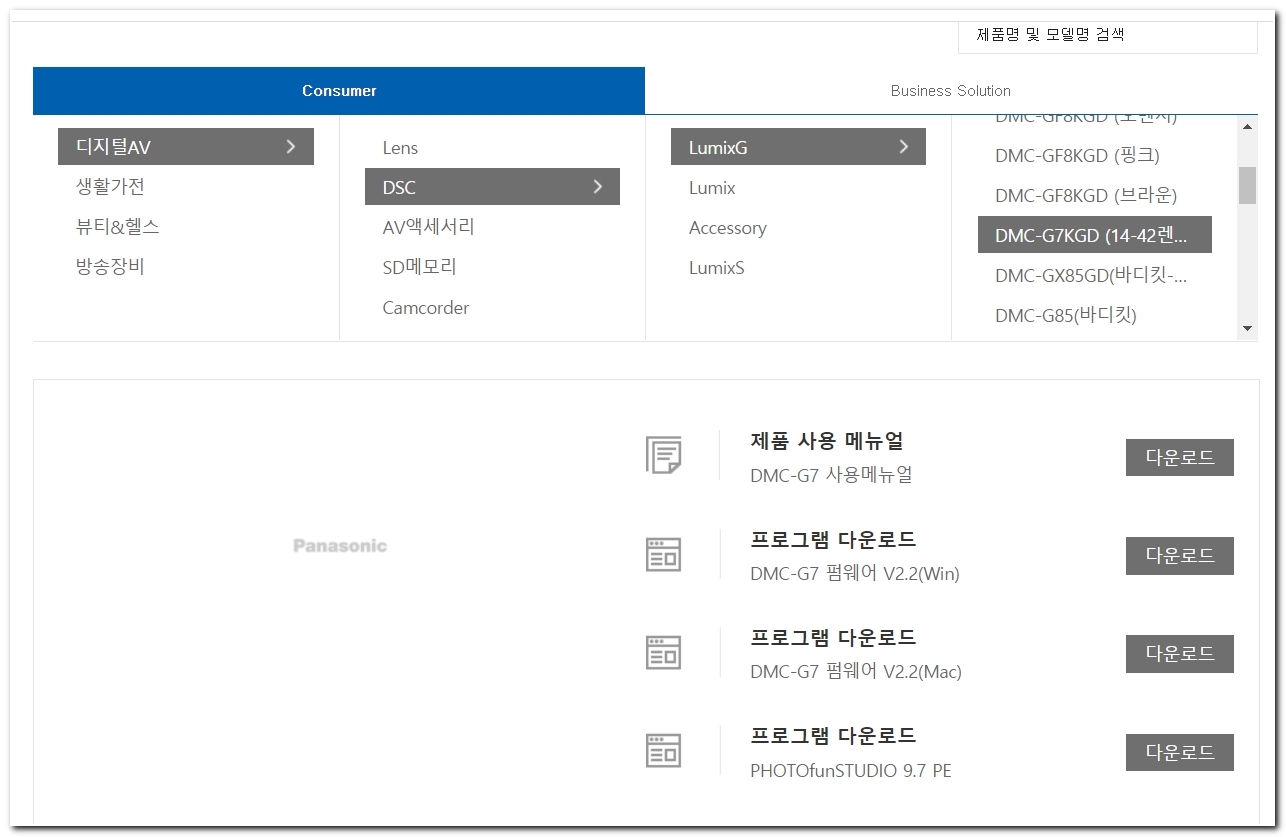Click the PHOTOfunSTUDIO 9.7 PE text

tap(851, 771)
